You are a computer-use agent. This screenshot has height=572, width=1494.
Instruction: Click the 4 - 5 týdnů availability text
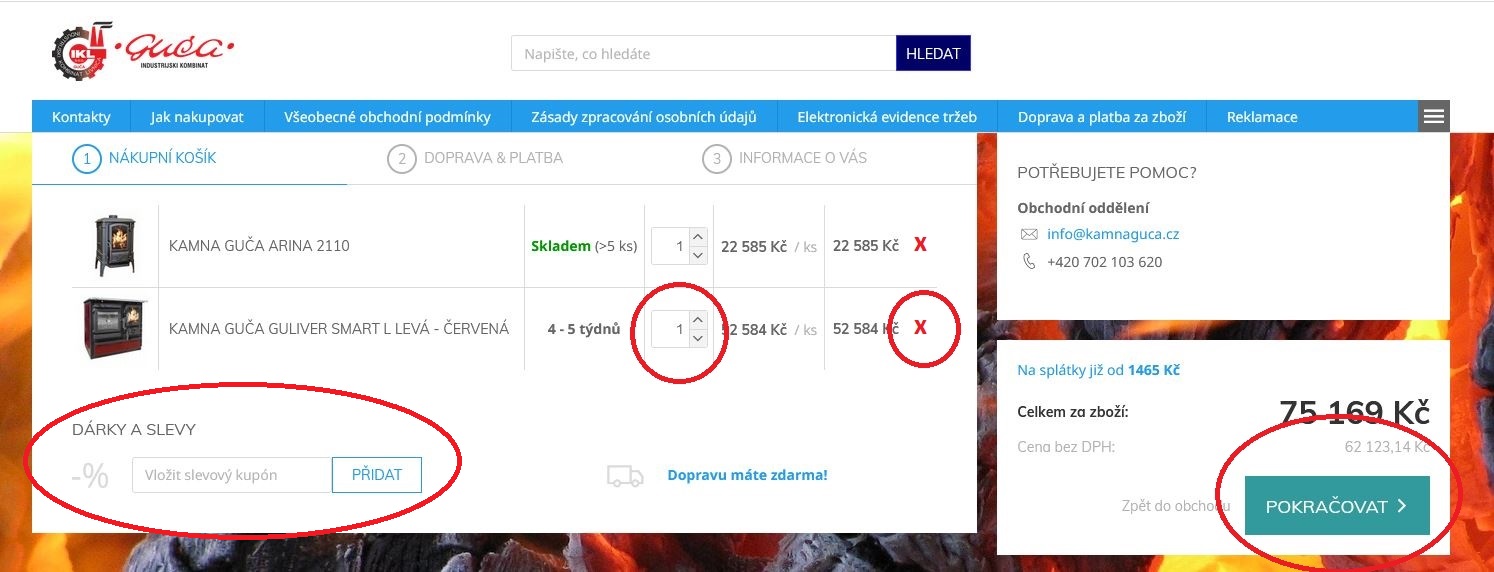(584, 329)
